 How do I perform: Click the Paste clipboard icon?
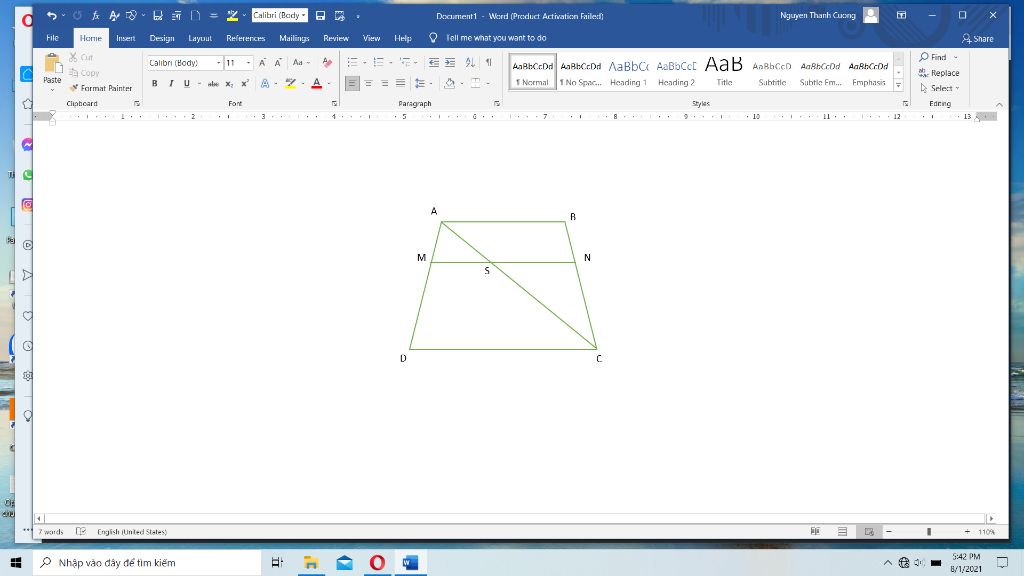pyautogui.click(x=52, y=64)
